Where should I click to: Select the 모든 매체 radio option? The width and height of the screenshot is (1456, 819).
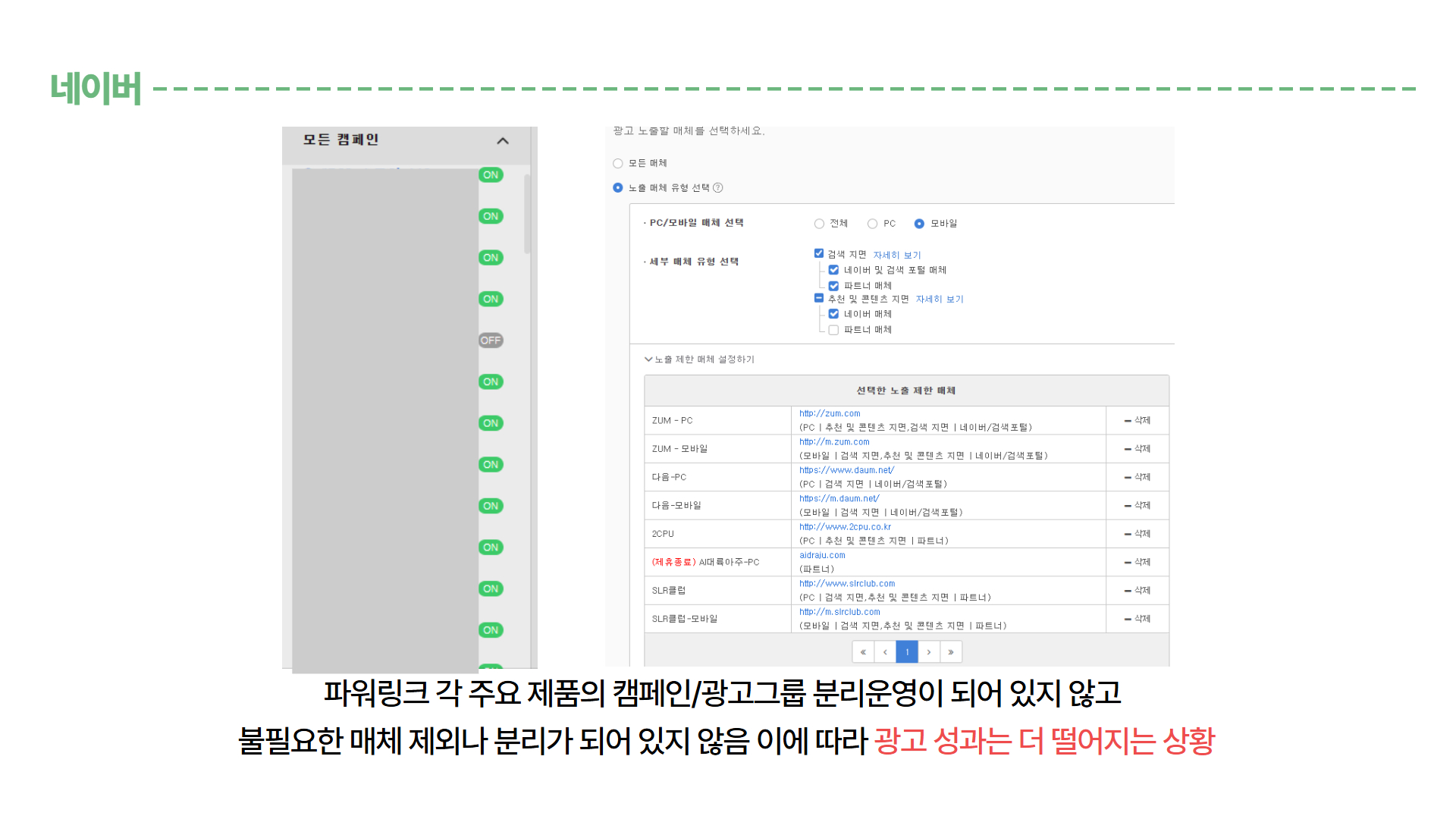coord(618,164)
